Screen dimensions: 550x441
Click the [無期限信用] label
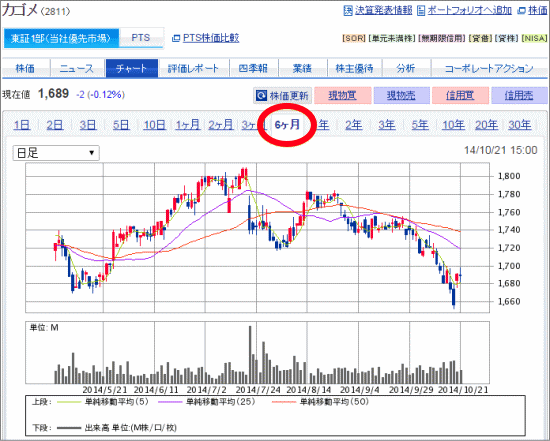[x=442, y=38]
